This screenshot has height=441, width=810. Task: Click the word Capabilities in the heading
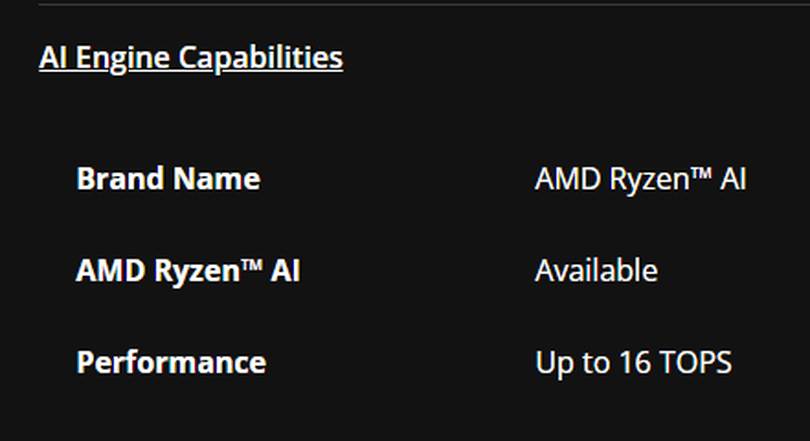(260, 58)
